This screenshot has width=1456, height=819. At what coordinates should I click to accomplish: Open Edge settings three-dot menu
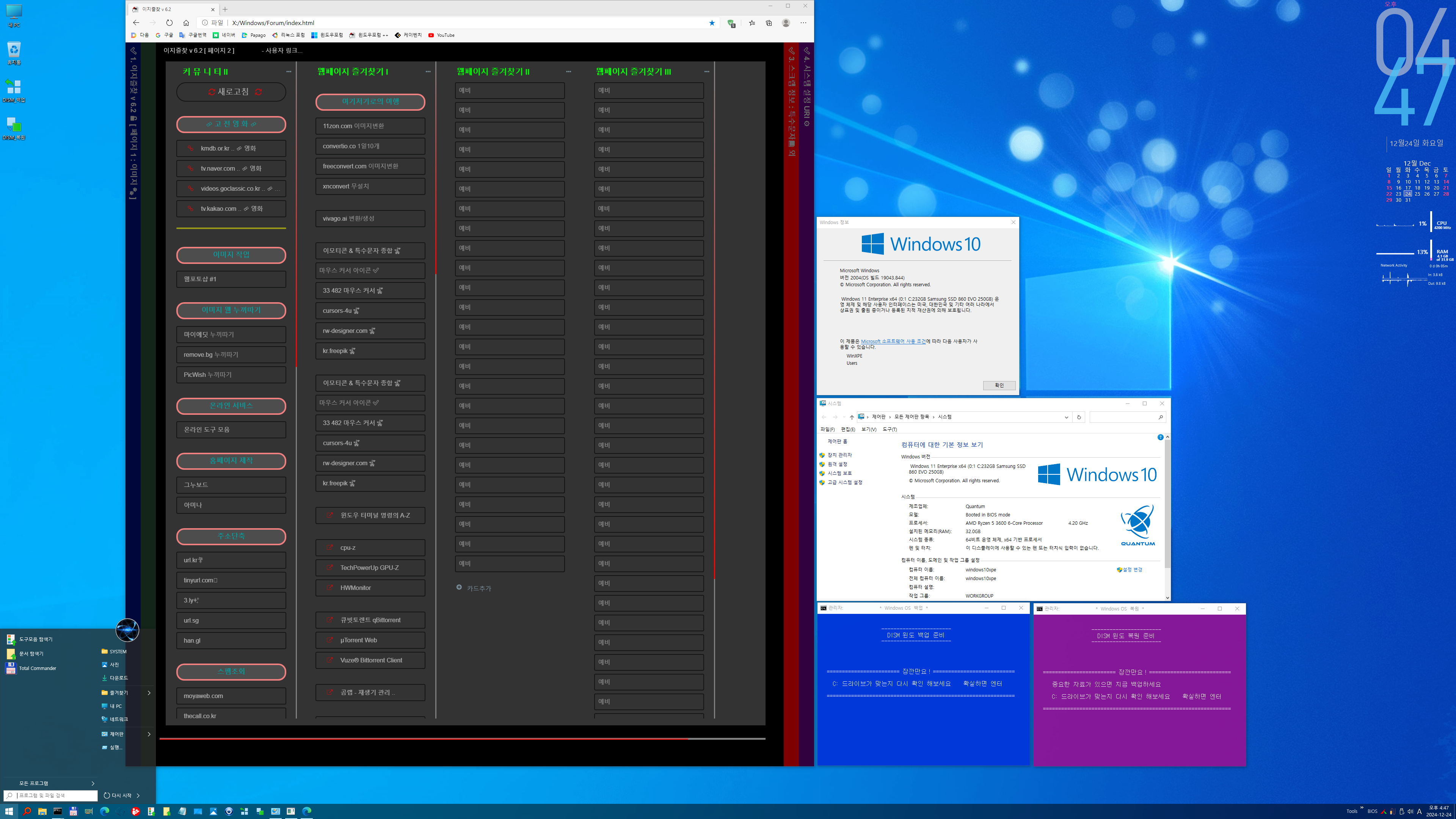click(803, 23)
